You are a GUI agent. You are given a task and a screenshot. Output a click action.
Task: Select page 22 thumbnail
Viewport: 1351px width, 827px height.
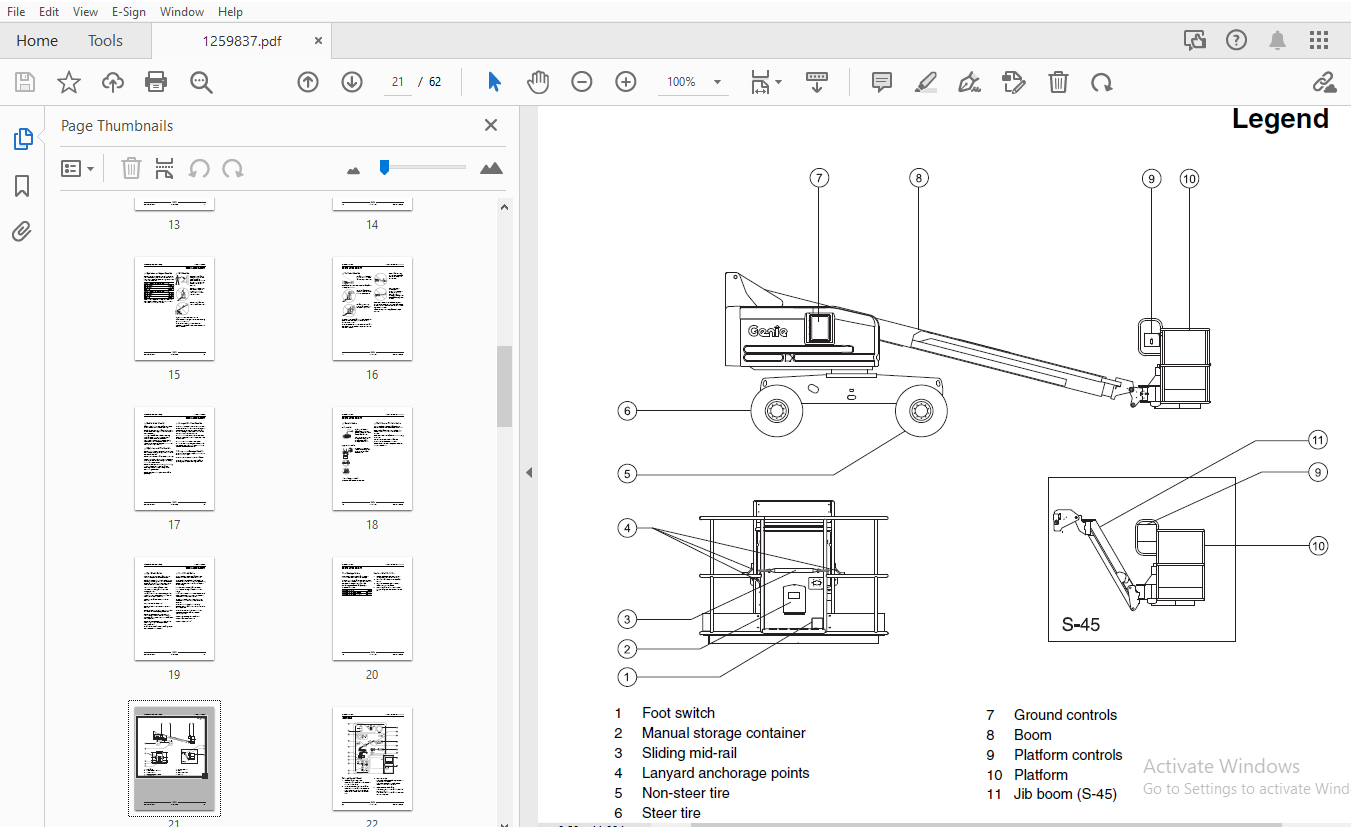(x=372, y=759)
